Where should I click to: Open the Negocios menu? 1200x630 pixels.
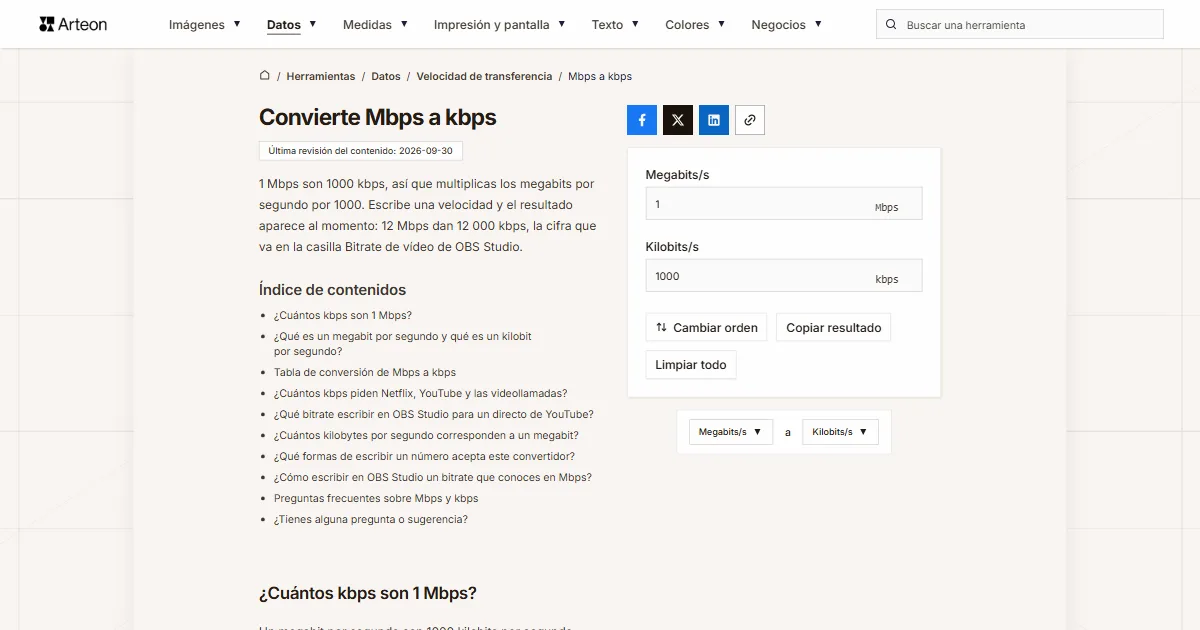coord(787,24)
